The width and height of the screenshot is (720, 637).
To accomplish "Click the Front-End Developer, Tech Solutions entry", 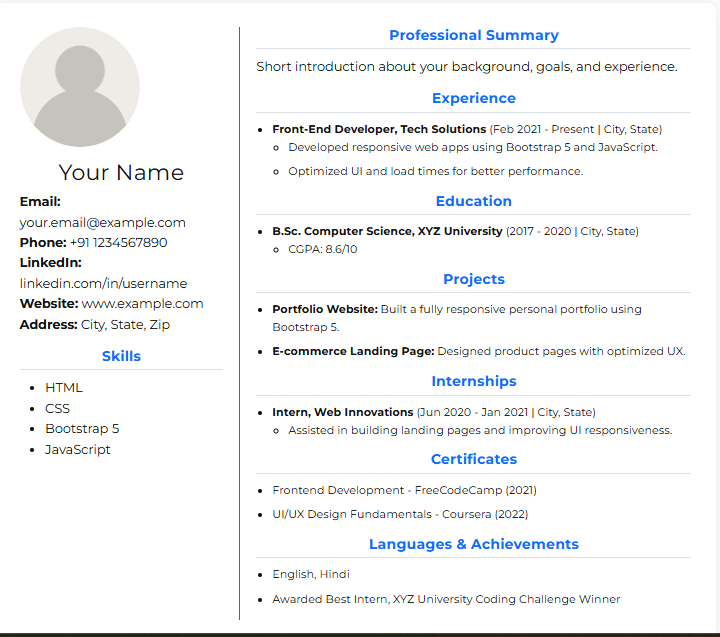I will [x=379, y=130].
